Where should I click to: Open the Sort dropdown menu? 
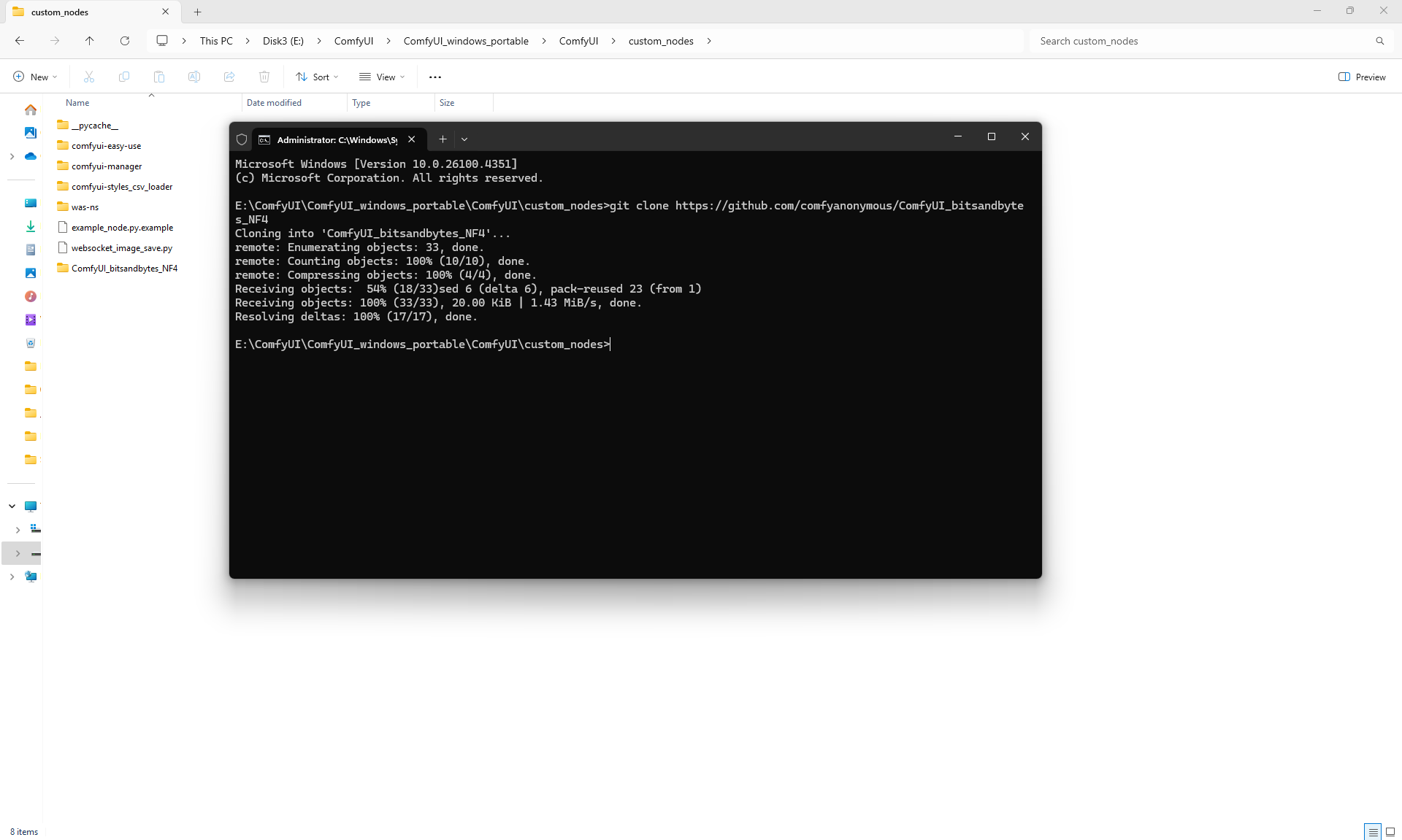317,77
